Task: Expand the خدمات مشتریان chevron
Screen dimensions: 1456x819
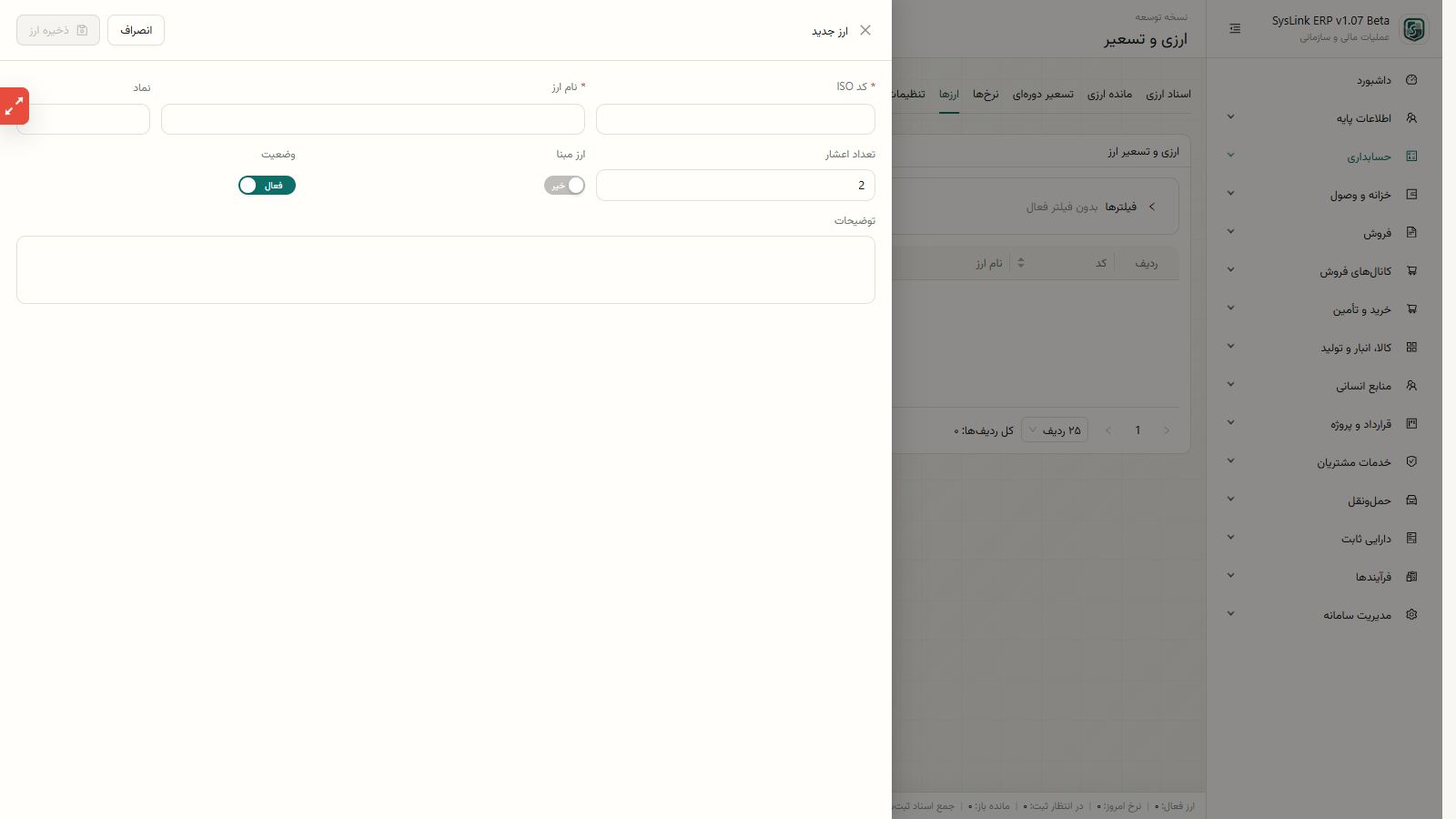Action: tap(1230, 461)
